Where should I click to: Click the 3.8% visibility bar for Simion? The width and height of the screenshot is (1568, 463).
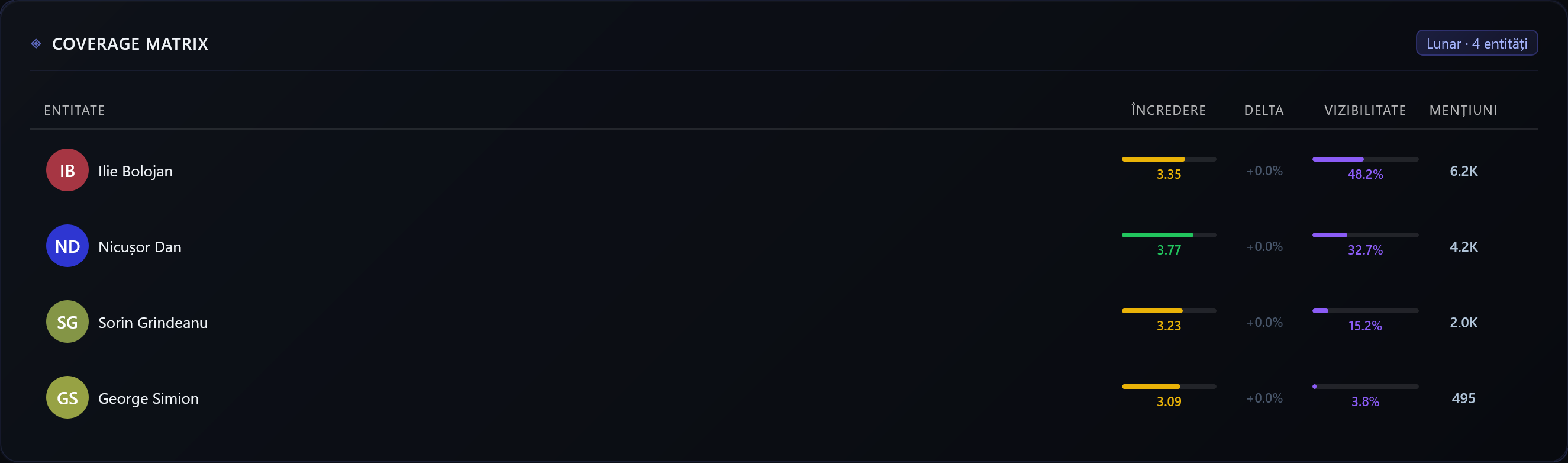point(1365,387)
